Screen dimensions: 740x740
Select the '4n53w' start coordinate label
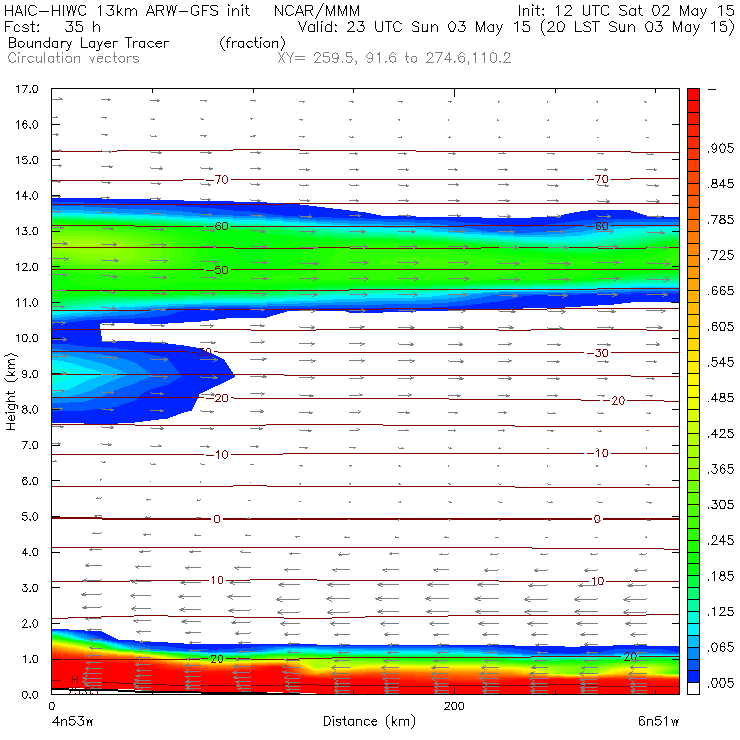(72, 722)
